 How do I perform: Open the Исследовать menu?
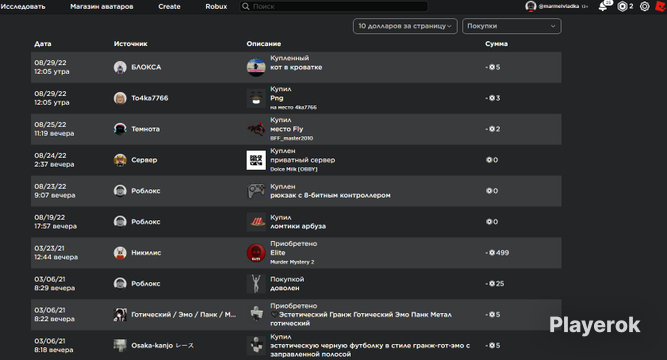23,6
